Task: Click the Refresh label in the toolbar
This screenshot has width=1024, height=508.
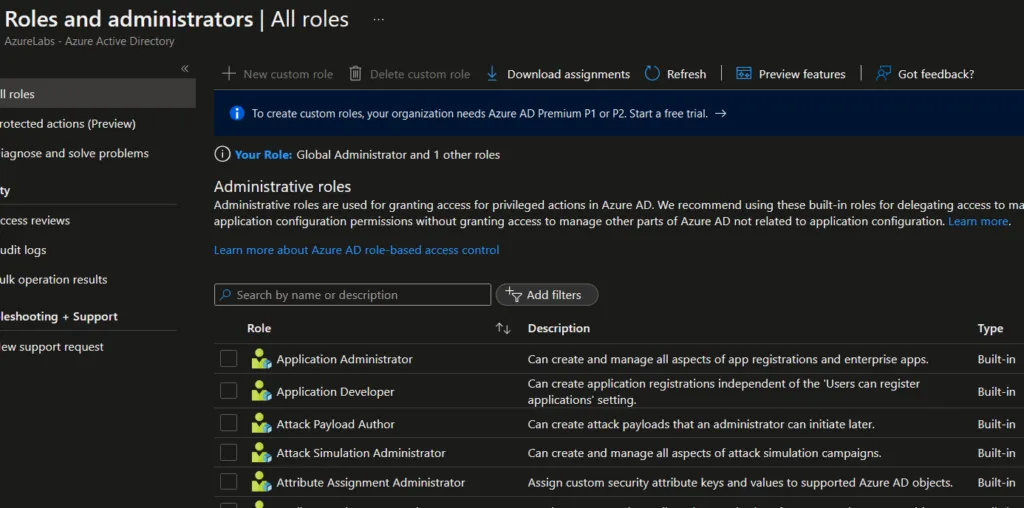Action: click(686, 74)
